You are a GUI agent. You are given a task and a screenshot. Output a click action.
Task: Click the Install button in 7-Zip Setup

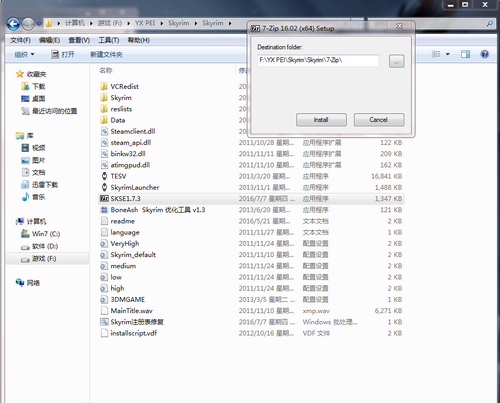(321, 120)
